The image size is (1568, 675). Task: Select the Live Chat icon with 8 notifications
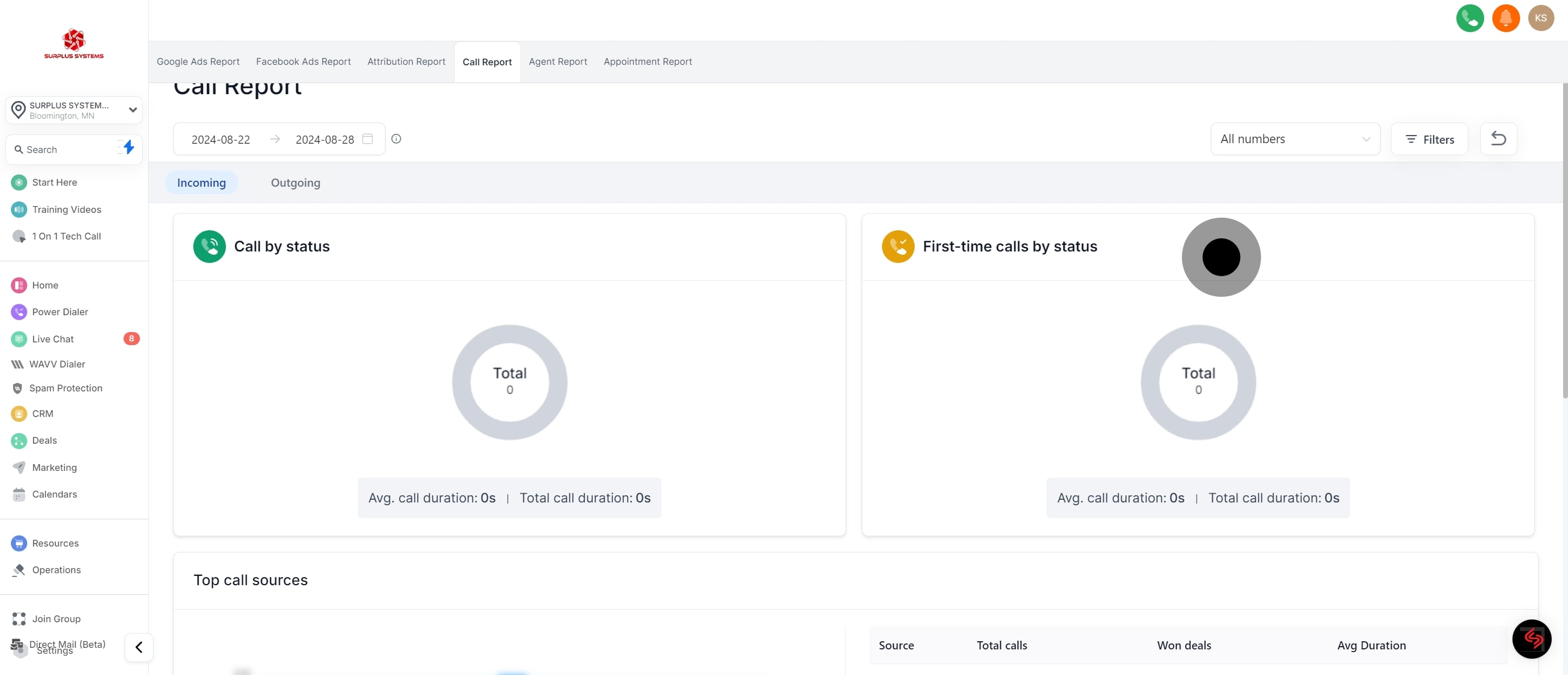point(19,339)
